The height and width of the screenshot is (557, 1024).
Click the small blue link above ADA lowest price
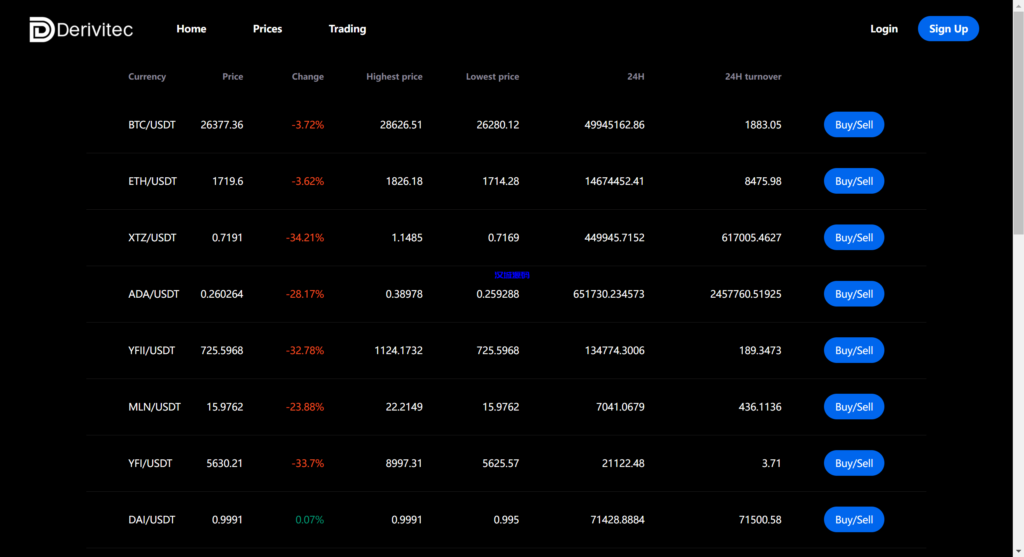pyautogui.click(x=511, y=274)
